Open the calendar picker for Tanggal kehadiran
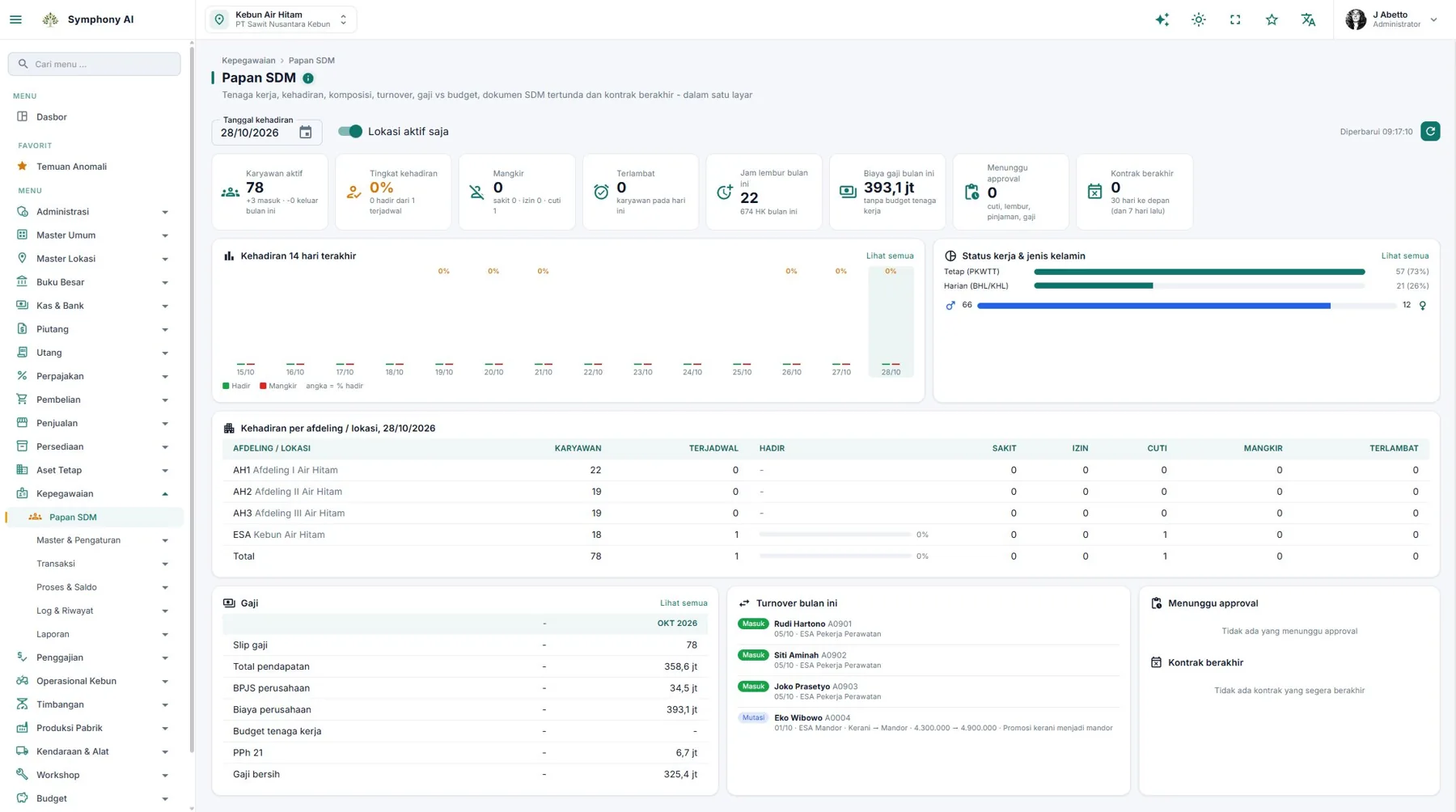The image size is (1456, 812). (305, 133)
